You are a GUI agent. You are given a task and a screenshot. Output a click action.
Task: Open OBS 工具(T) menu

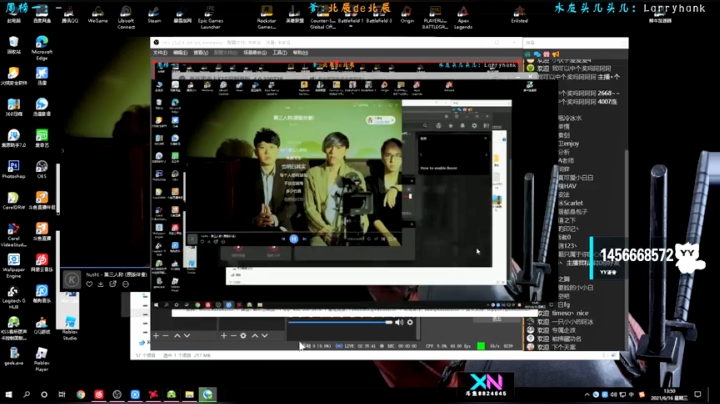280,53
